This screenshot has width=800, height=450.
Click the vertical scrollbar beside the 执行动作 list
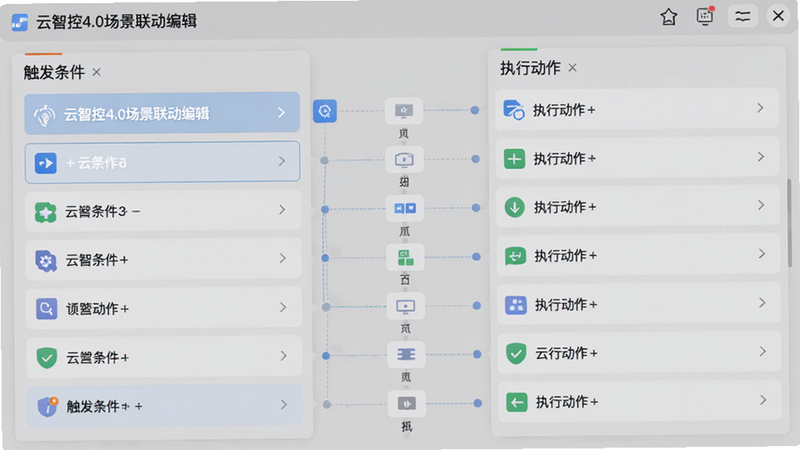point(790,222)
